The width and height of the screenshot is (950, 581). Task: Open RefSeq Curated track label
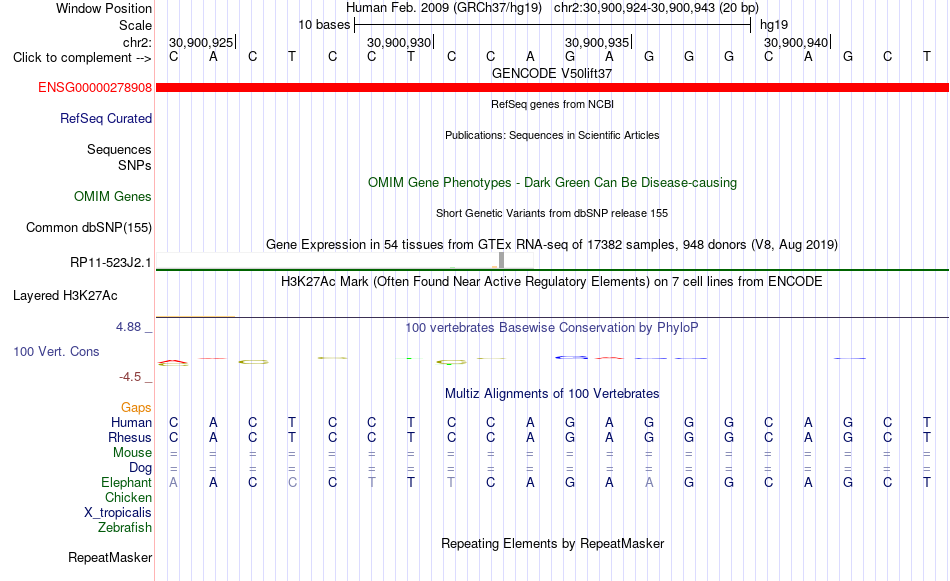105,119
